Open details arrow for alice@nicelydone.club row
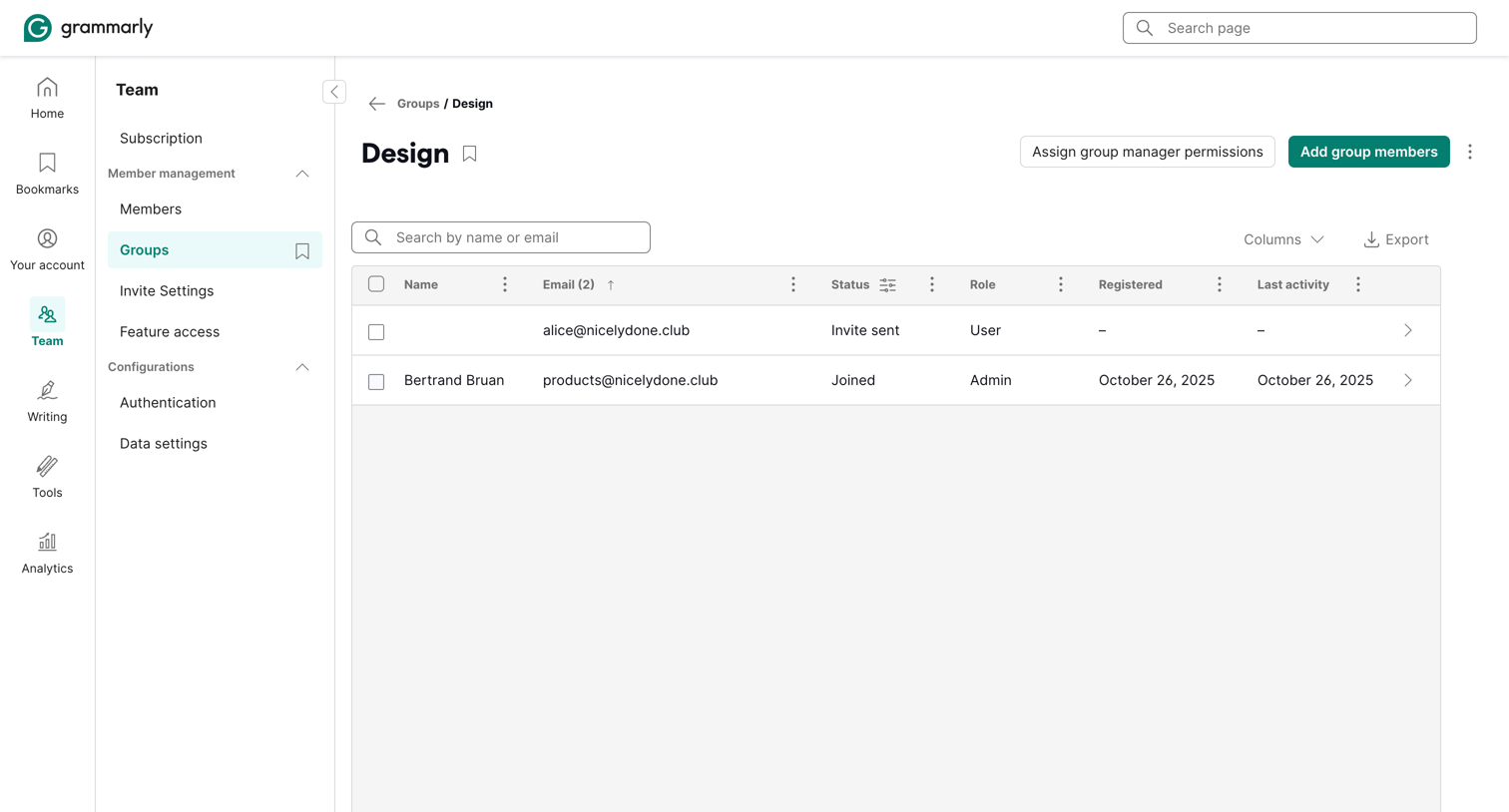Image resolution: width=1509 pixels, height=812 pixels. point(1408,330)
